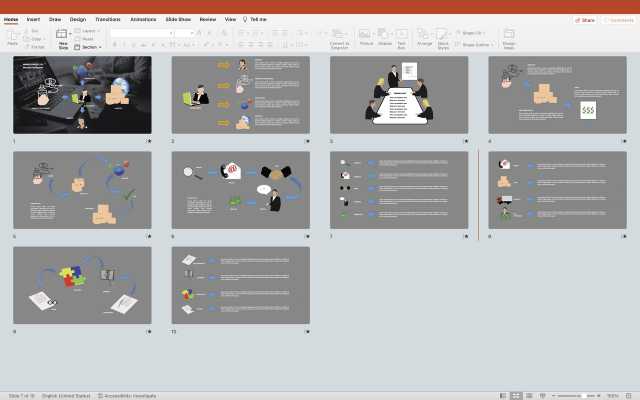
Task: Click the Paste icon in the ribbon
Action: pyautogui.click(x=12, y=36)
